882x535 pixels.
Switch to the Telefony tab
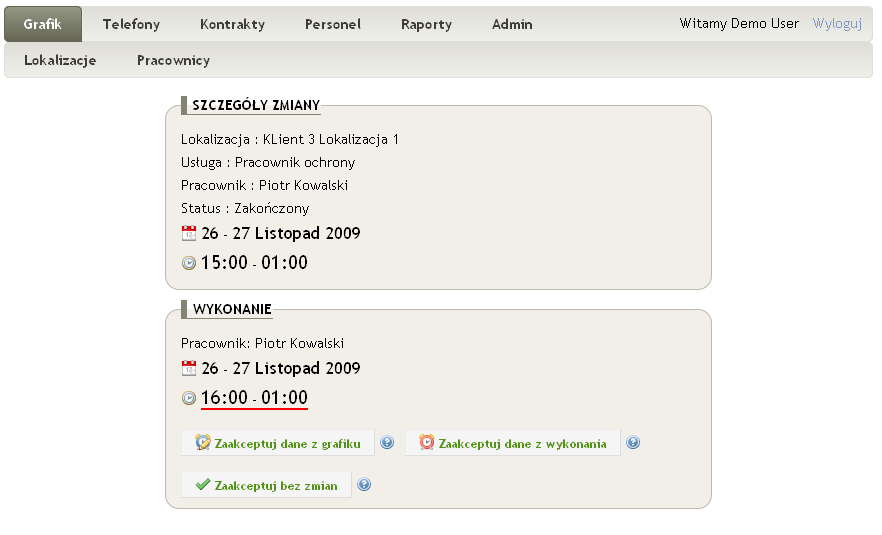[x=131, y=24]
